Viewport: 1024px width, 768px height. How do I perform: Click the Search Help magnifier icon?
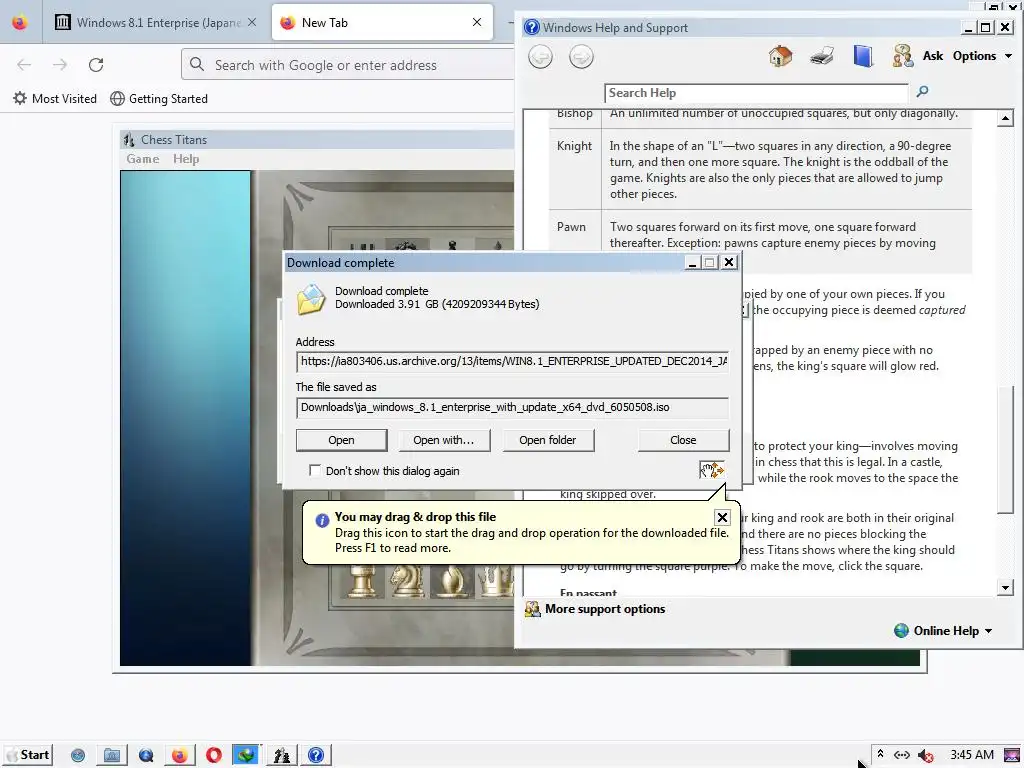922,92
